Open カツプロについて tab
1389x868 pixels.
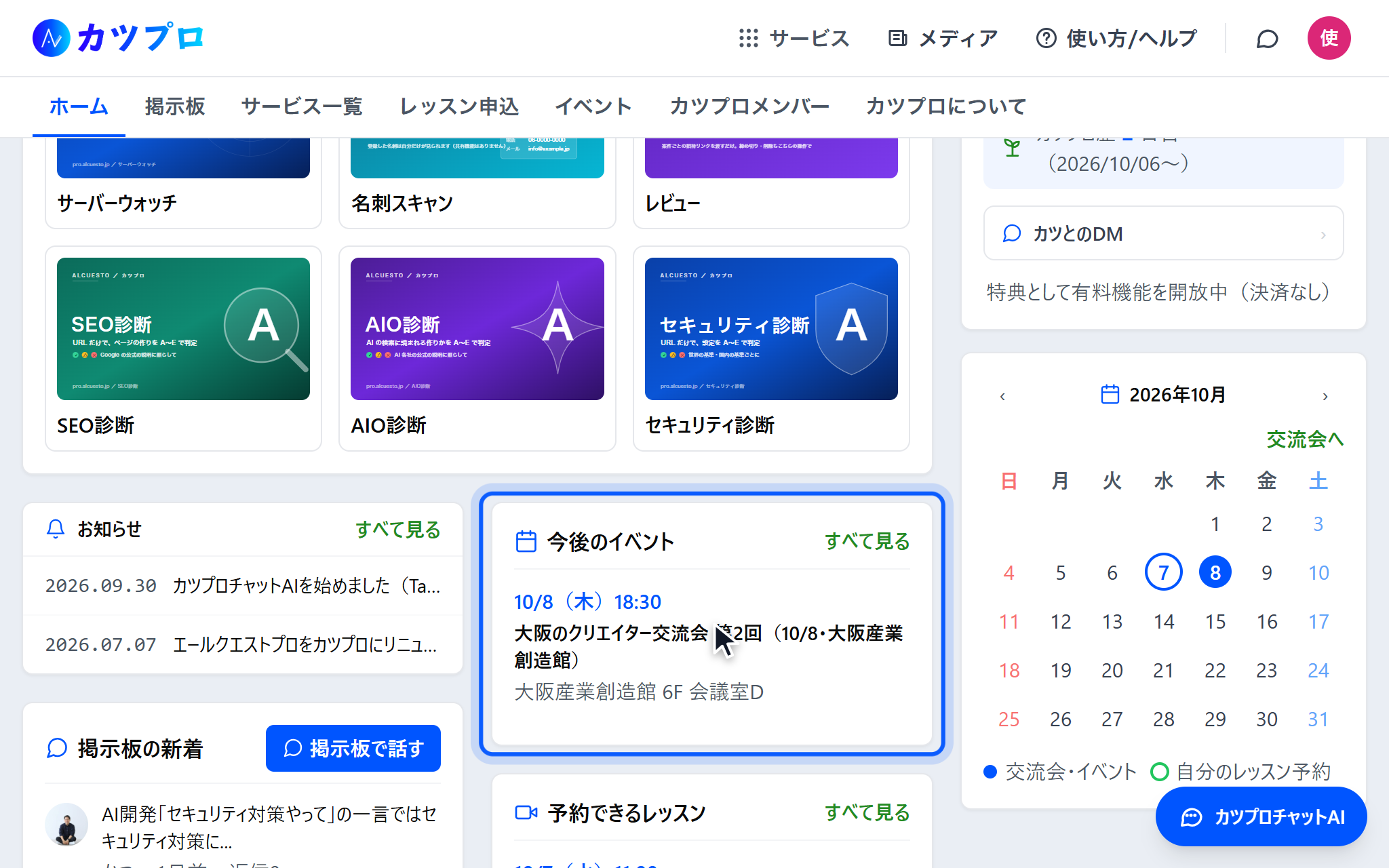click(x=946, y=106)
